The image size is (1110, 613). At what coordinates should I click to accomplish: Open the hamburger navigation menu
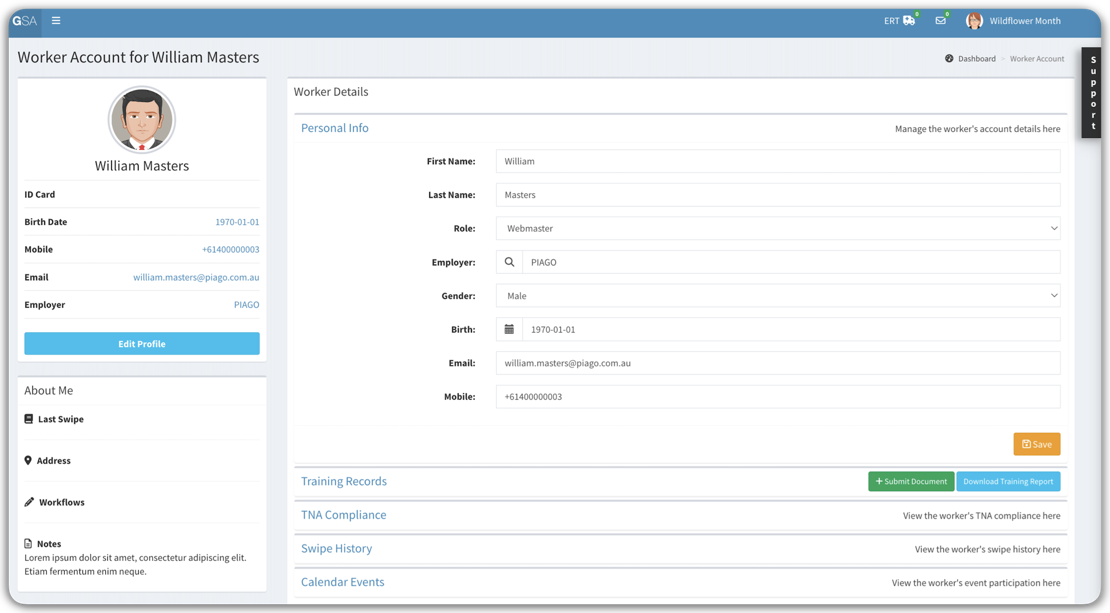(56, 20)
